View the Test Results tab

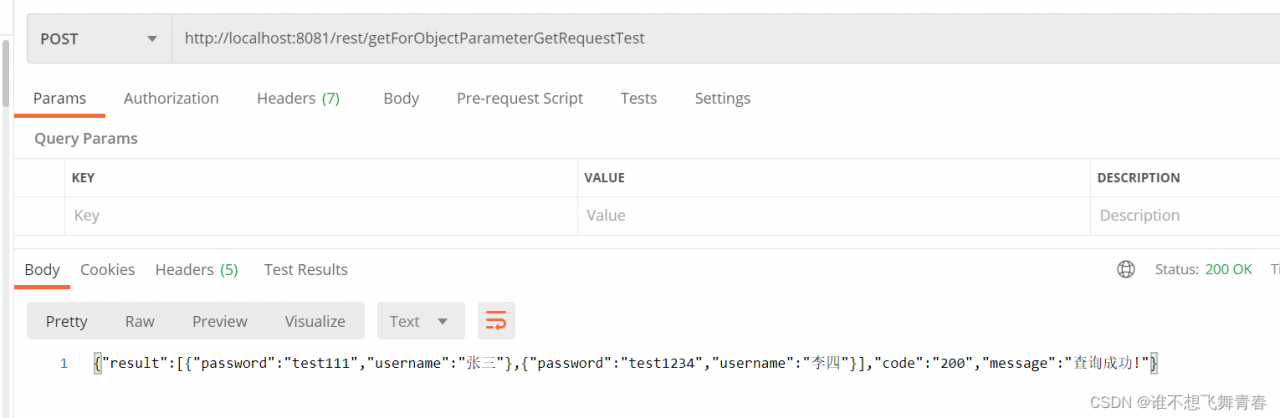[306, 269]
